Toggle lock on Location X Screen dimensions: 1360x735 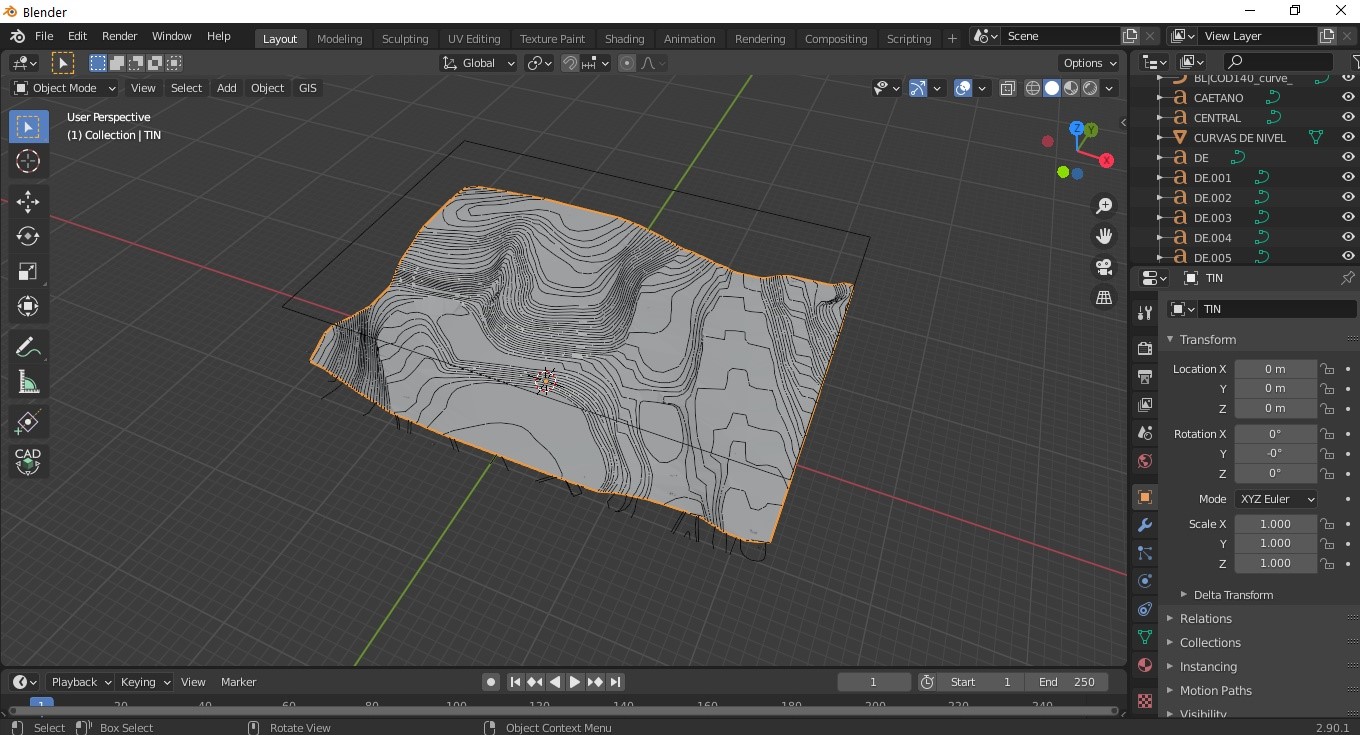[x=1327, y=369]
